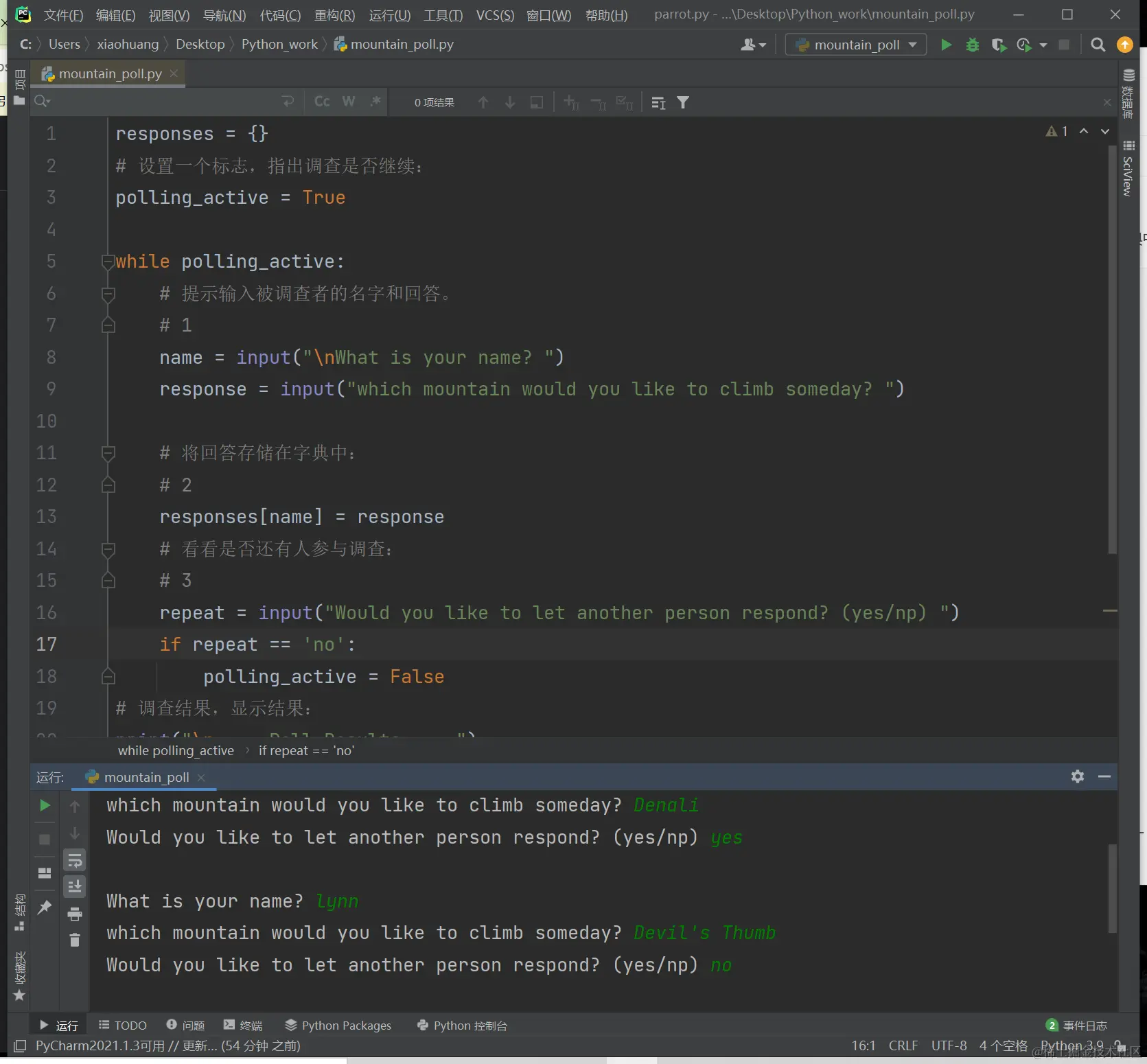Screen dimensions: 1147x1064
Task: Rerun mountain_poll in the Run panel
Action: coord(45,805)
